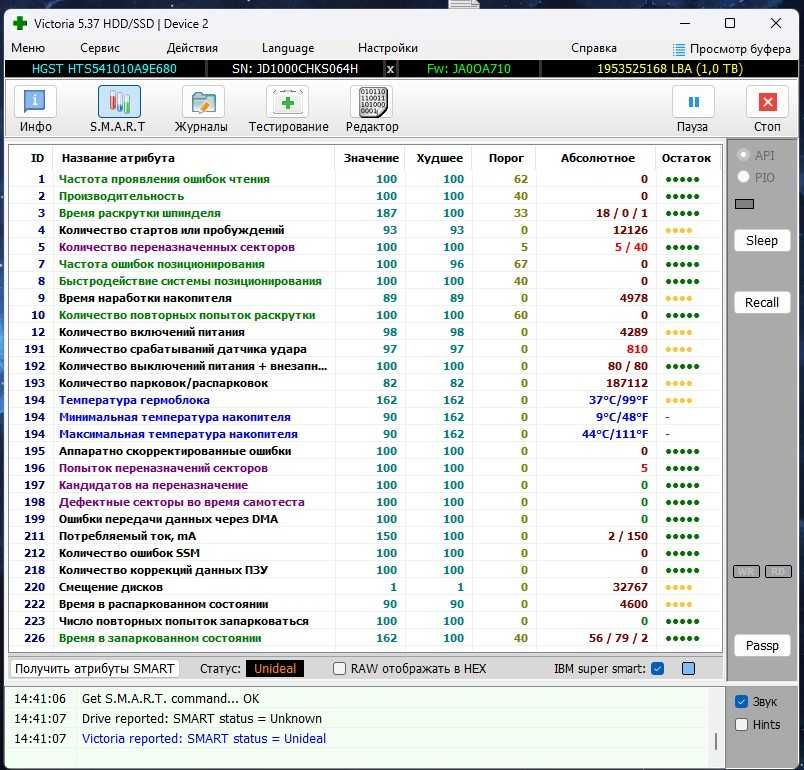This screenshot has height=770, width=804.
Task: Open the Справка help menu
Action: pyautogui.click(x=593, y=48)
